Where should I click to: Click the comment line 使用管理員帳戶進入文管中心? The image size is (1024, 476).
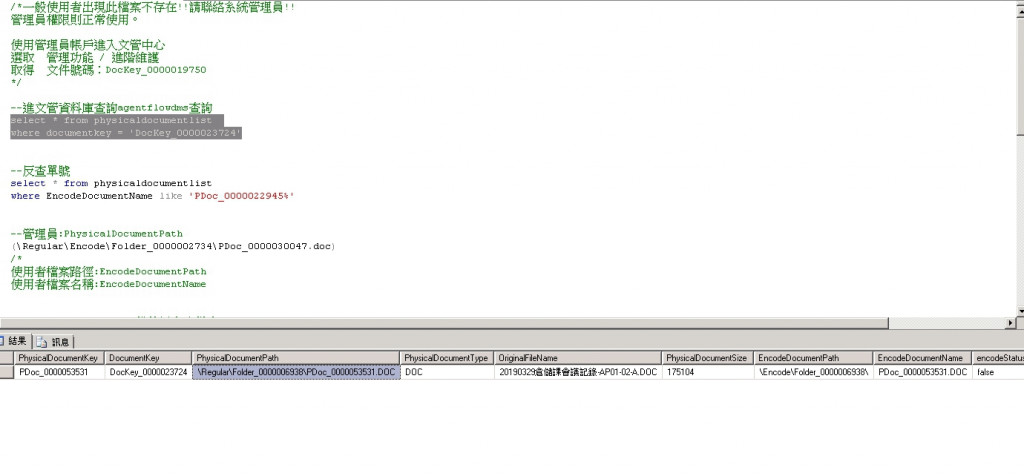(x=88, y=45)
